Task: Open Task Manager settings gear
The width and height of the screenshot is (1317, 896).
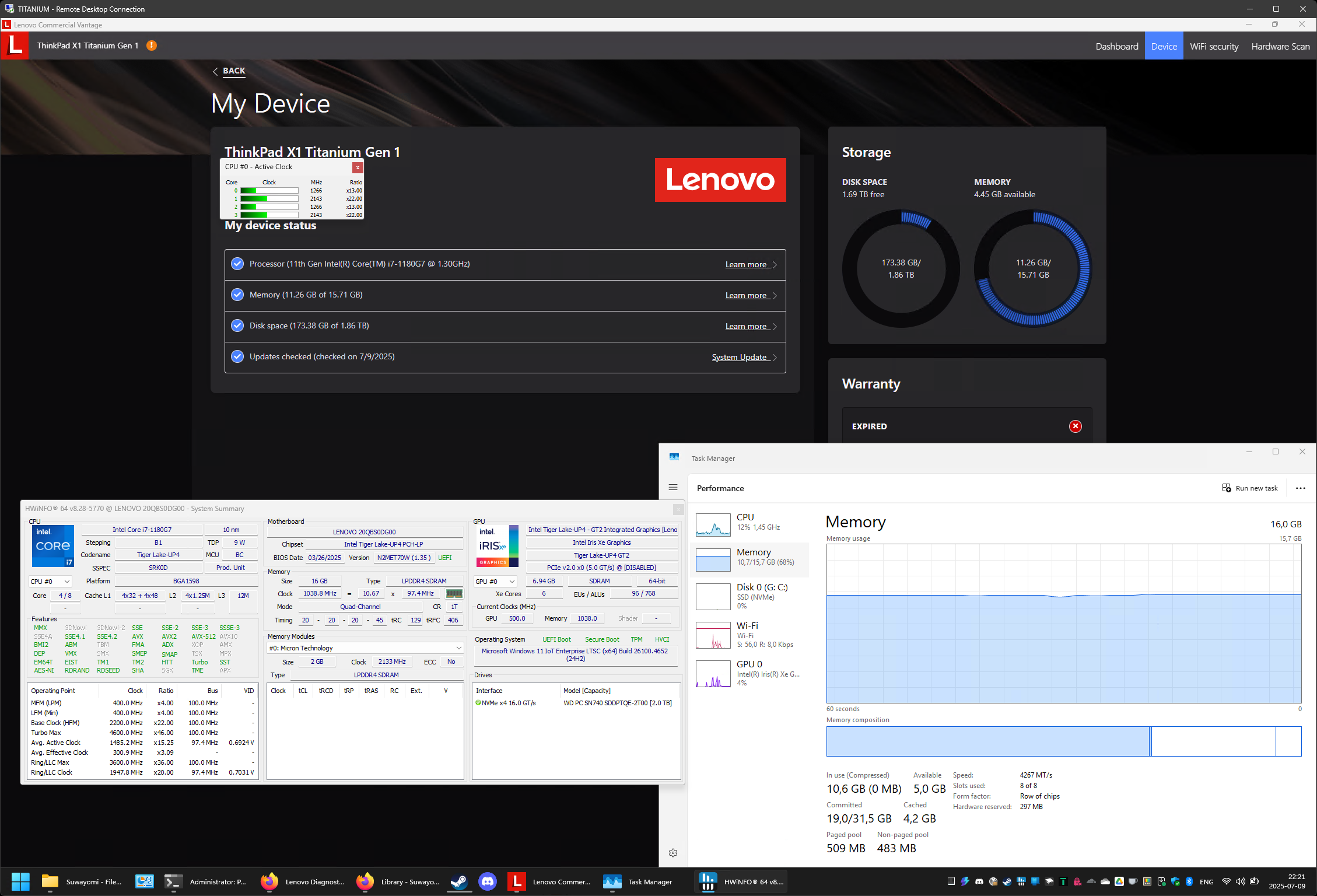Action: coord(672,853)
